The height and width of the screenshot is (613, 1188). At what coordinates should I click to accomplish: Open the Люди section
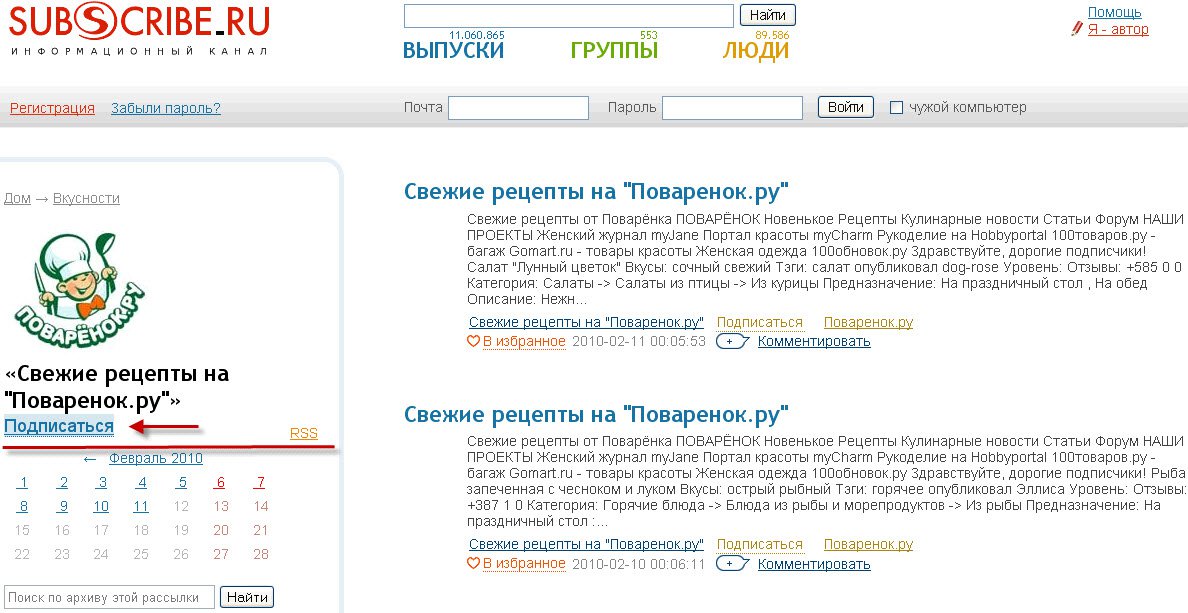(756, 50)
